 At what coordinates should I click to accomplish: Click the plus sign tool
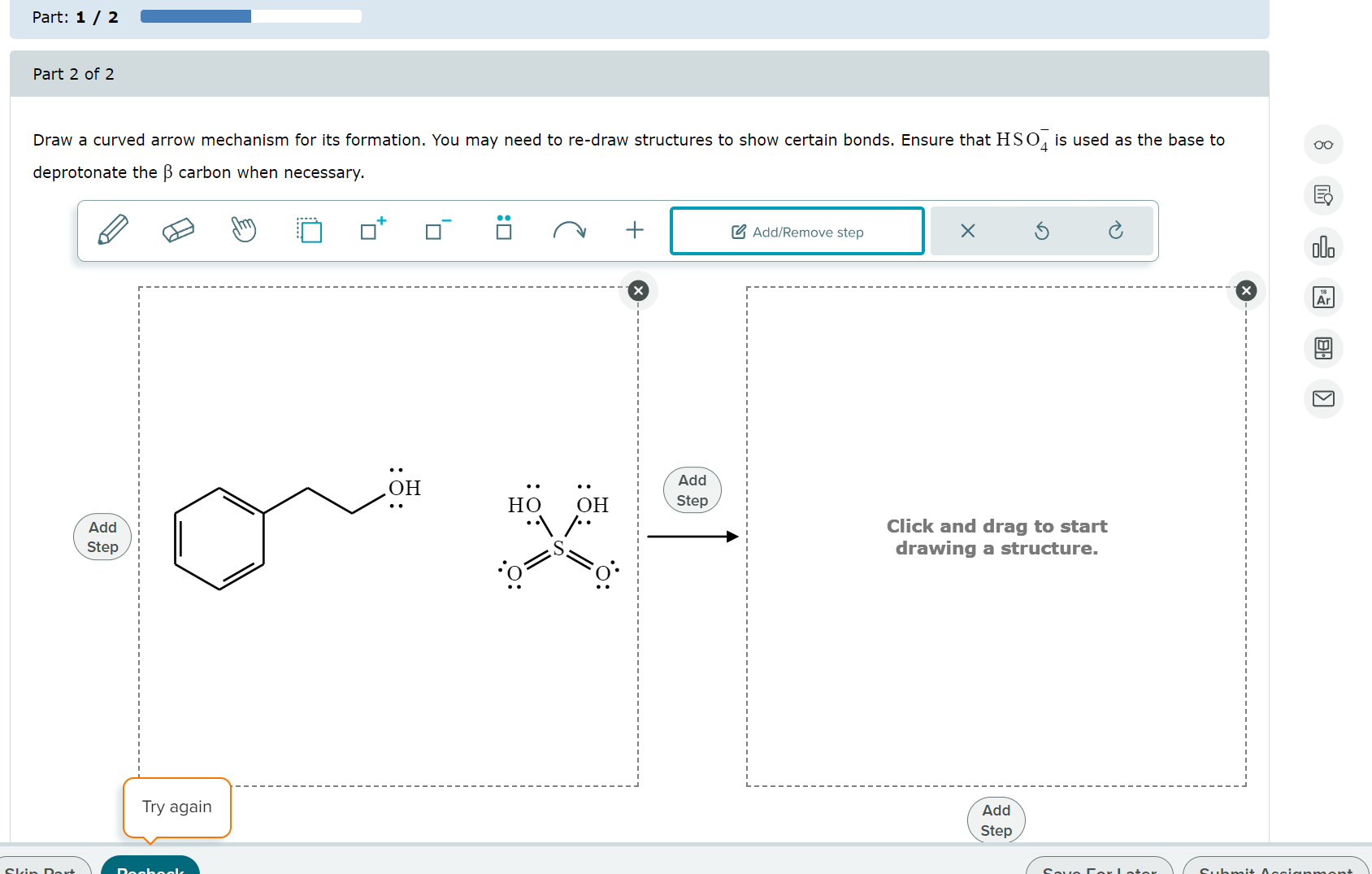click(x=635, y=230)
